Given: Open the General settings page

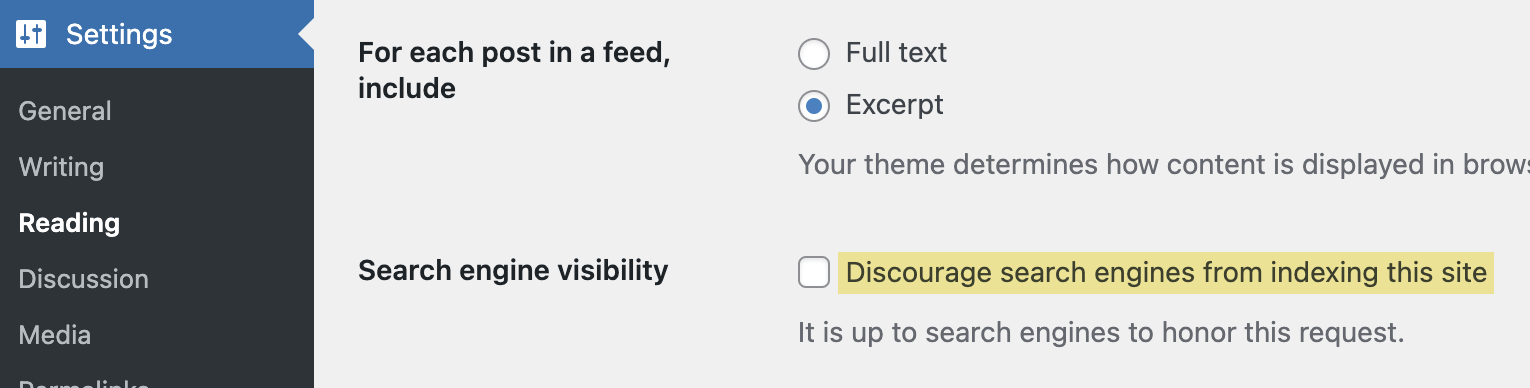Looking at the screenshot, I should coord(65,111).
